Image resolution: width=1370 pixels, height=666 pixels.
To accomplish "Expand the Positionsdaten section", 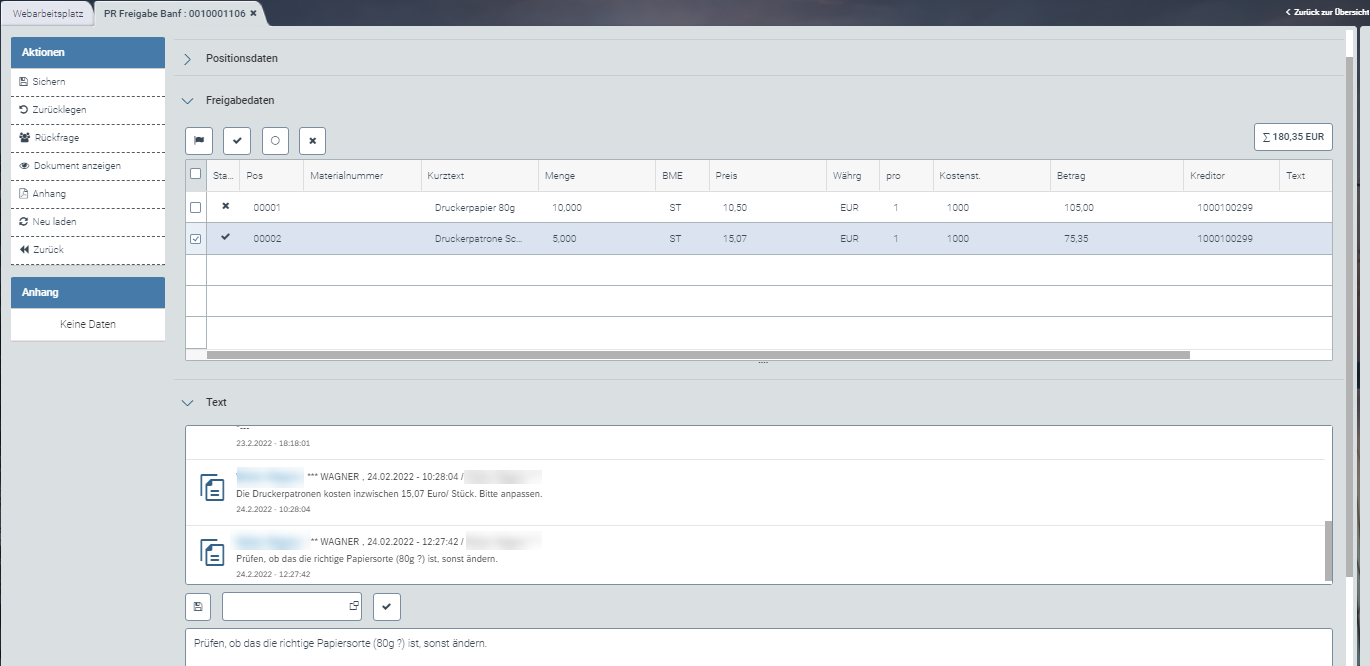I will click(x=187, y=59).
